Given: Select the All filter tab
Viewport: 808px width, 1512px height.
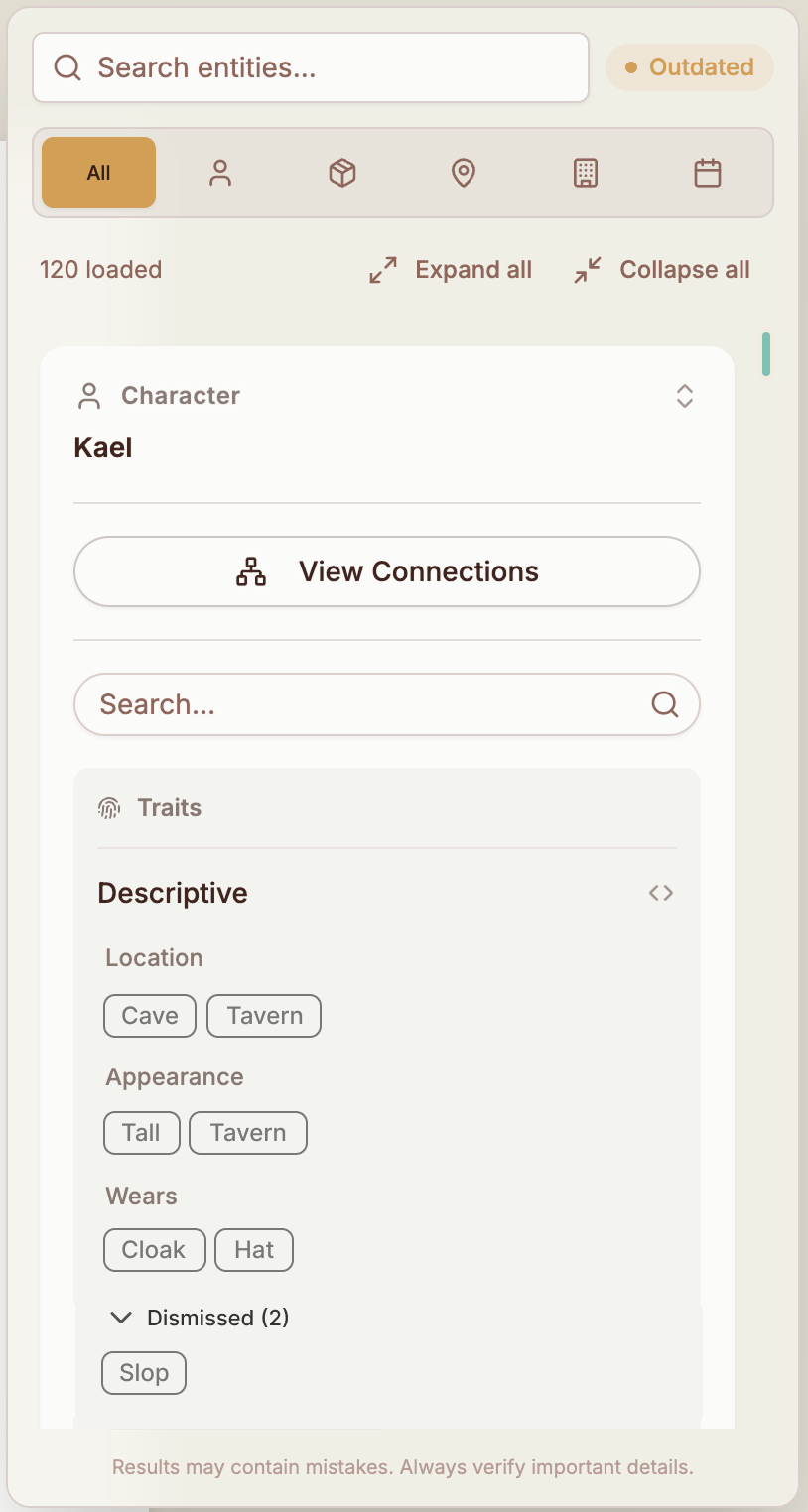Looking at the screenshot, I should (98, 173).
